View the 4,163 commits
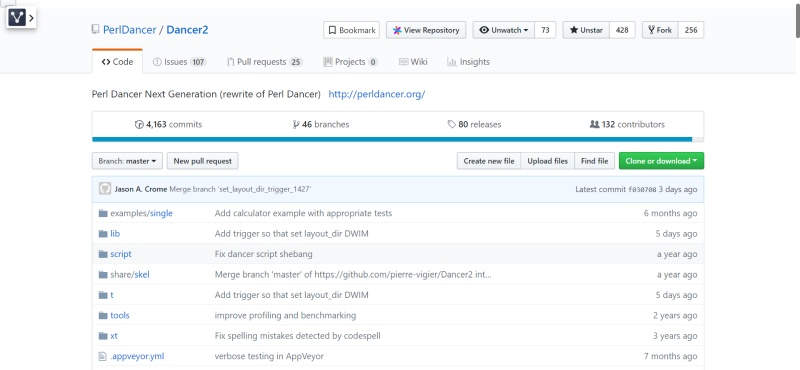 coord(168,125)
